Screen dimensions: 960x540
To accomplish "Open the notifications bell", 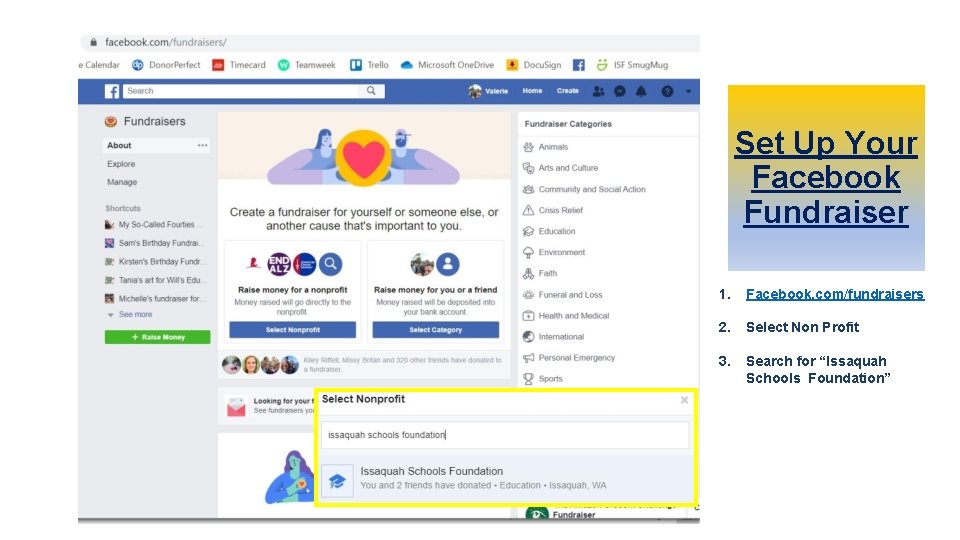I will tap(641, 91).
